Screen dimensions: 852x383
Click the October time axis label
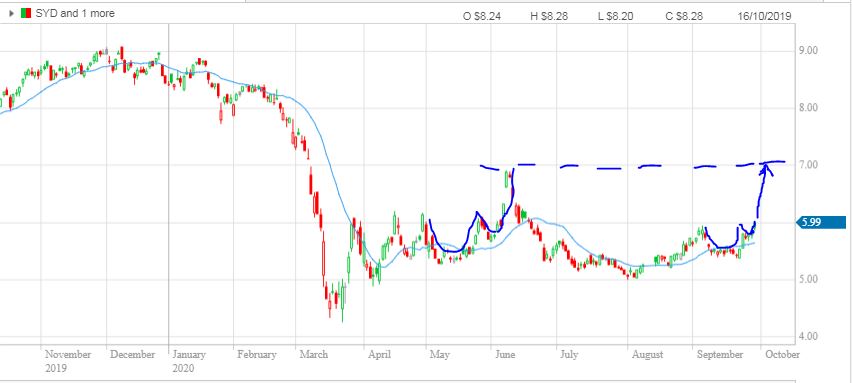click(x=782, y=355)
